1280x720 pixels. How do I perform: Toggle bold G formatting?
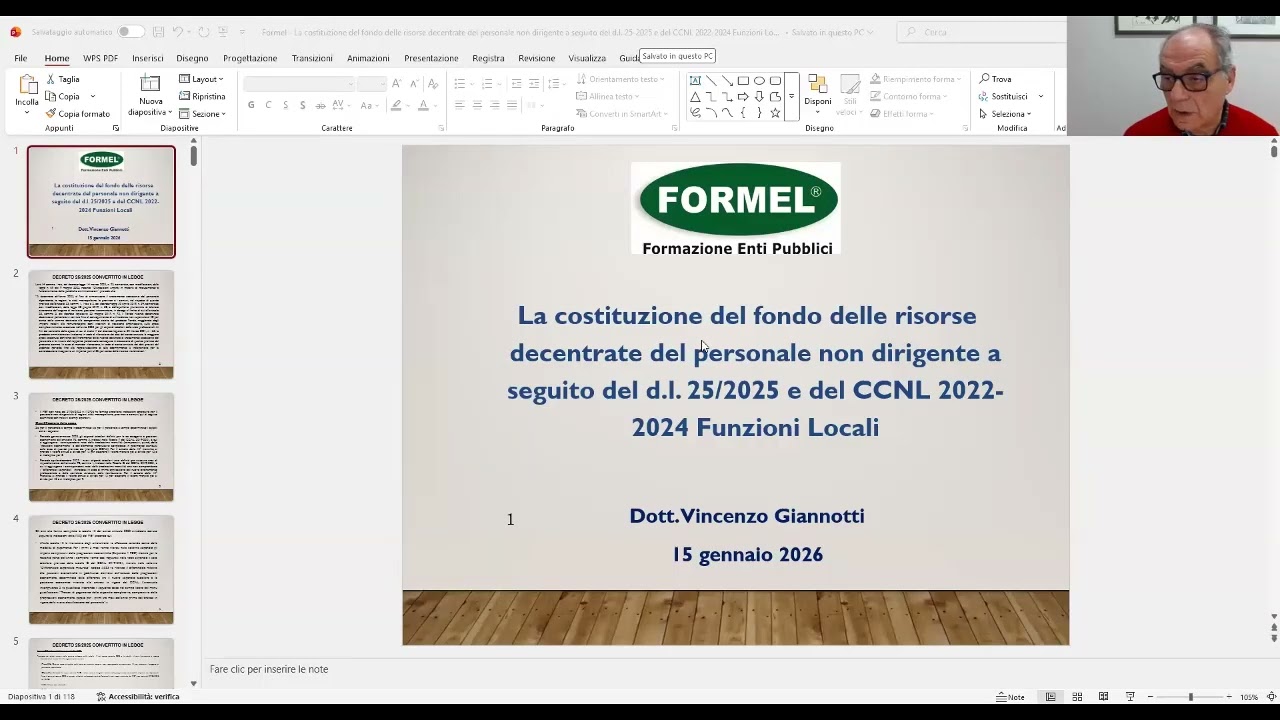point(251,105)
